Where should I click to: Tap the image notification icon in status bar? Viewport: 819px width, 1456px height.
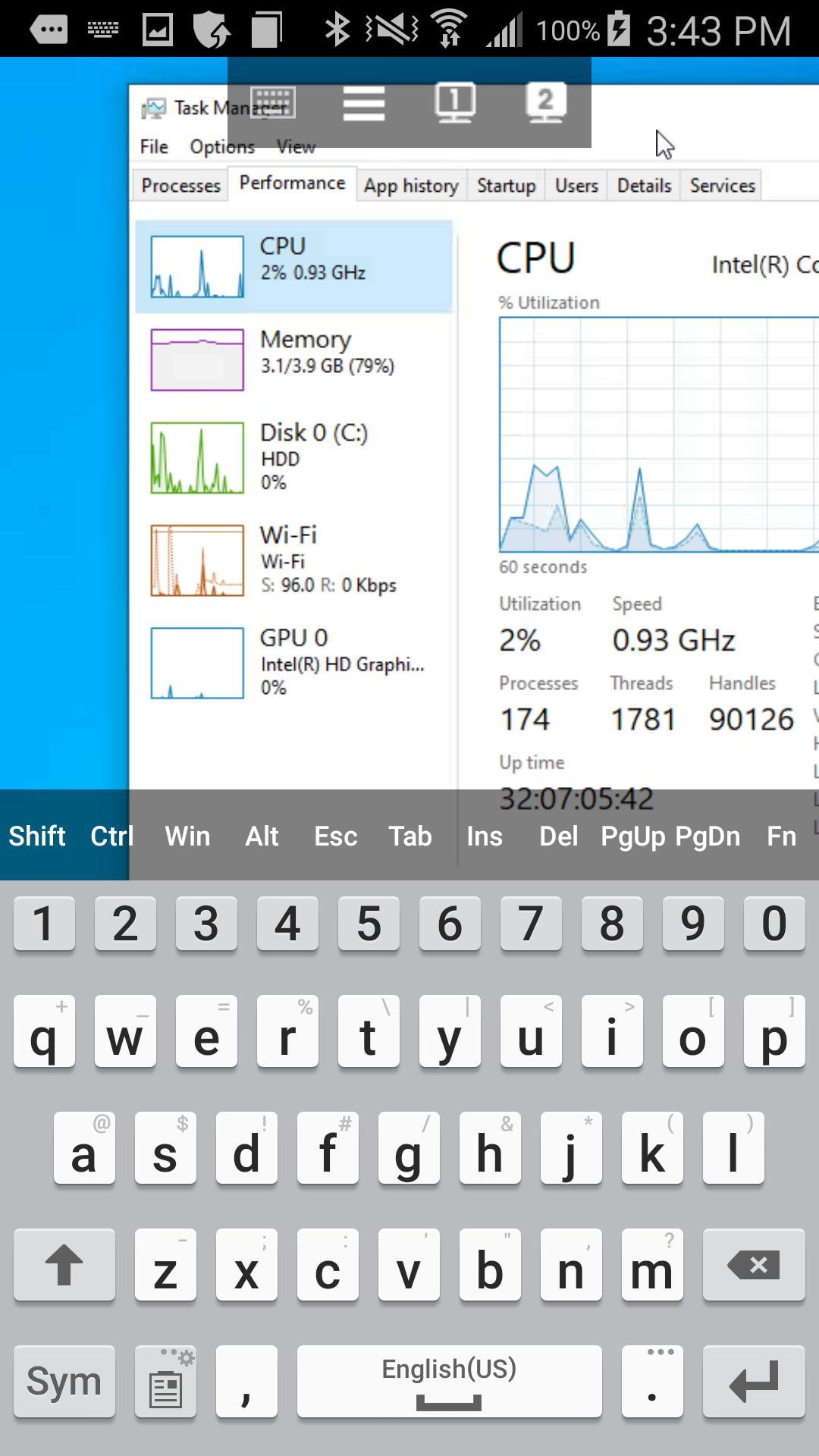[x=158, y=30]
